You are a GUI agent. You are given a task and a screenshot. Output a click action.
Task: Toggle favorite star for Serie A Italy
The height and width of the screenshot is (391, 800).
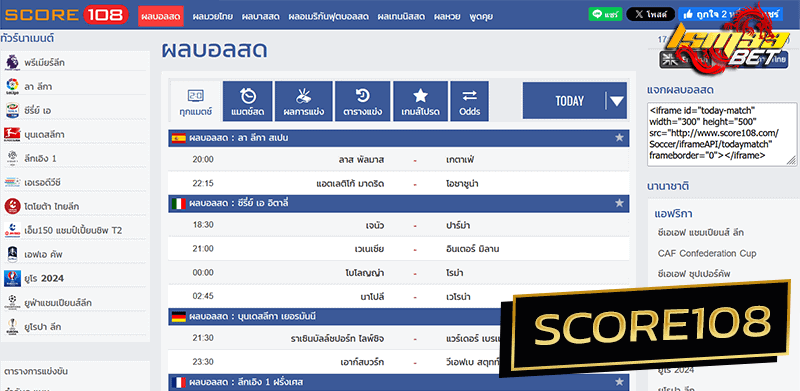tap(619, 203)
